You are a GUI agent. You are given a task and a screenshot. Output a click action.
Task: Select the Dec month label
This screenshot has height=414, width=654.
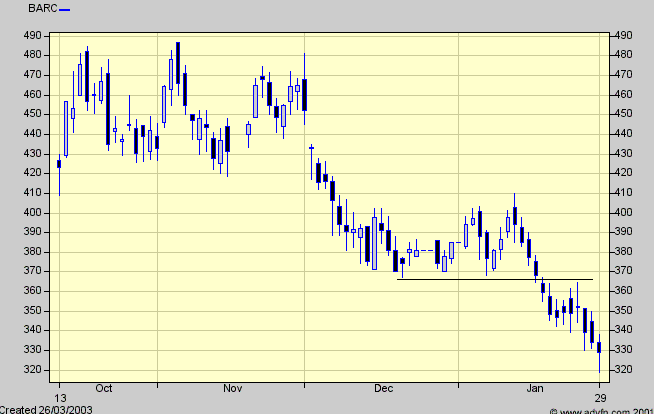(383, 387)
